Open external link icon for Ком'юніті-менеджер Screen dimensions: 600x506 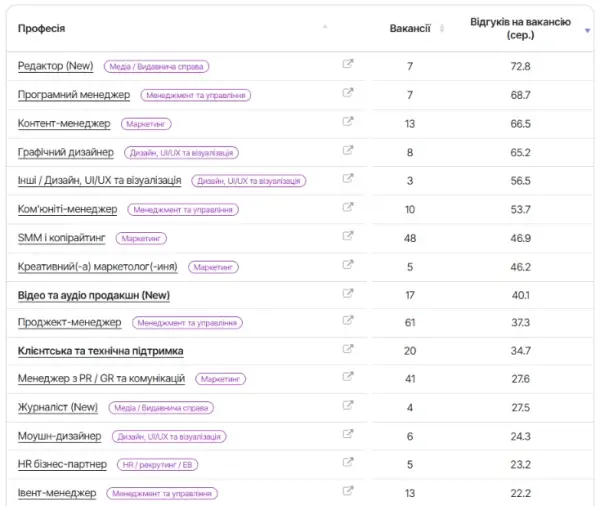pyautogui.click(x=347, y=207)
